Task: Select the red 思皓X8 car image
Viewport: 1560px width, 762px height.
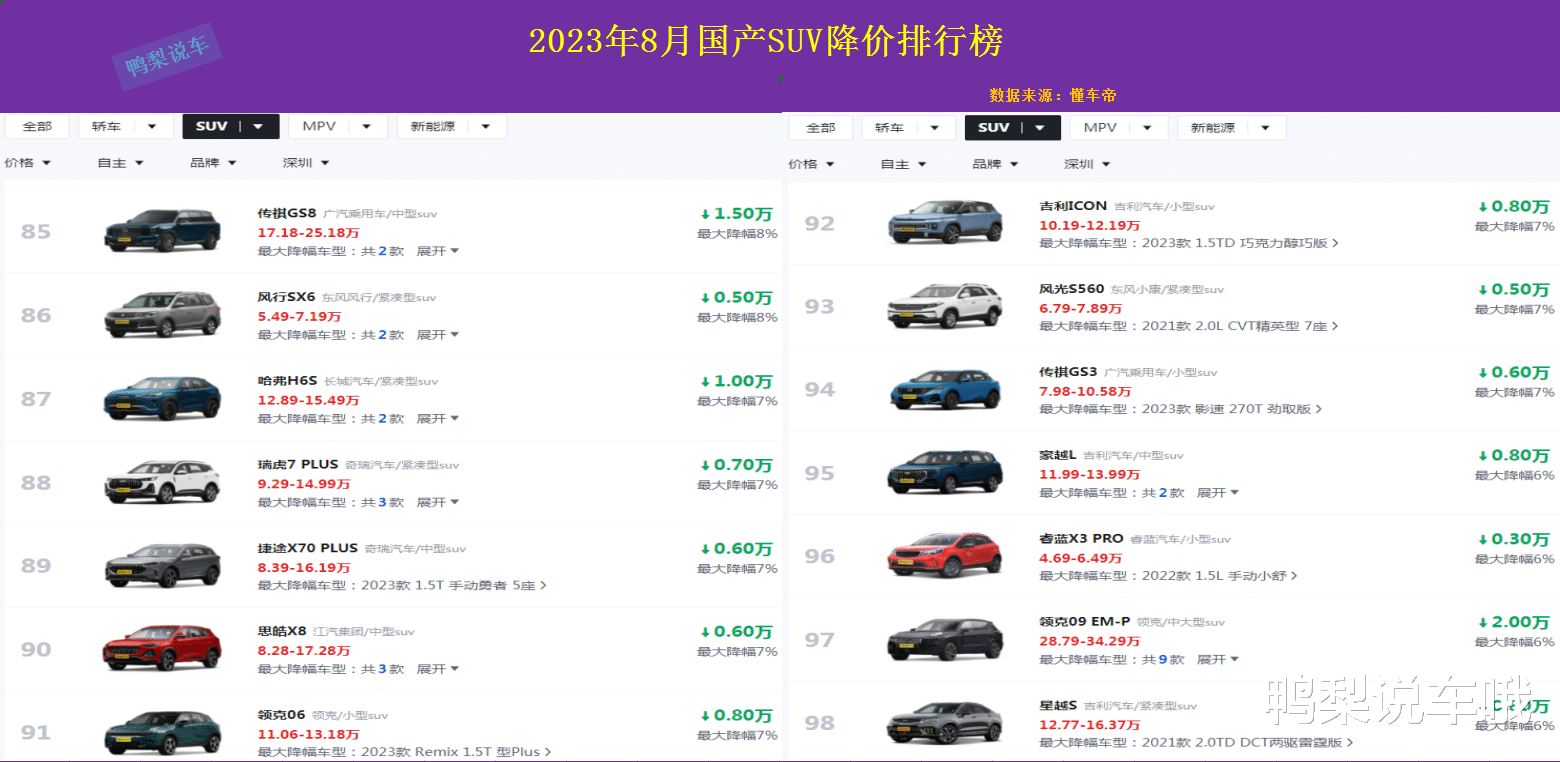Action: [162, 649]
